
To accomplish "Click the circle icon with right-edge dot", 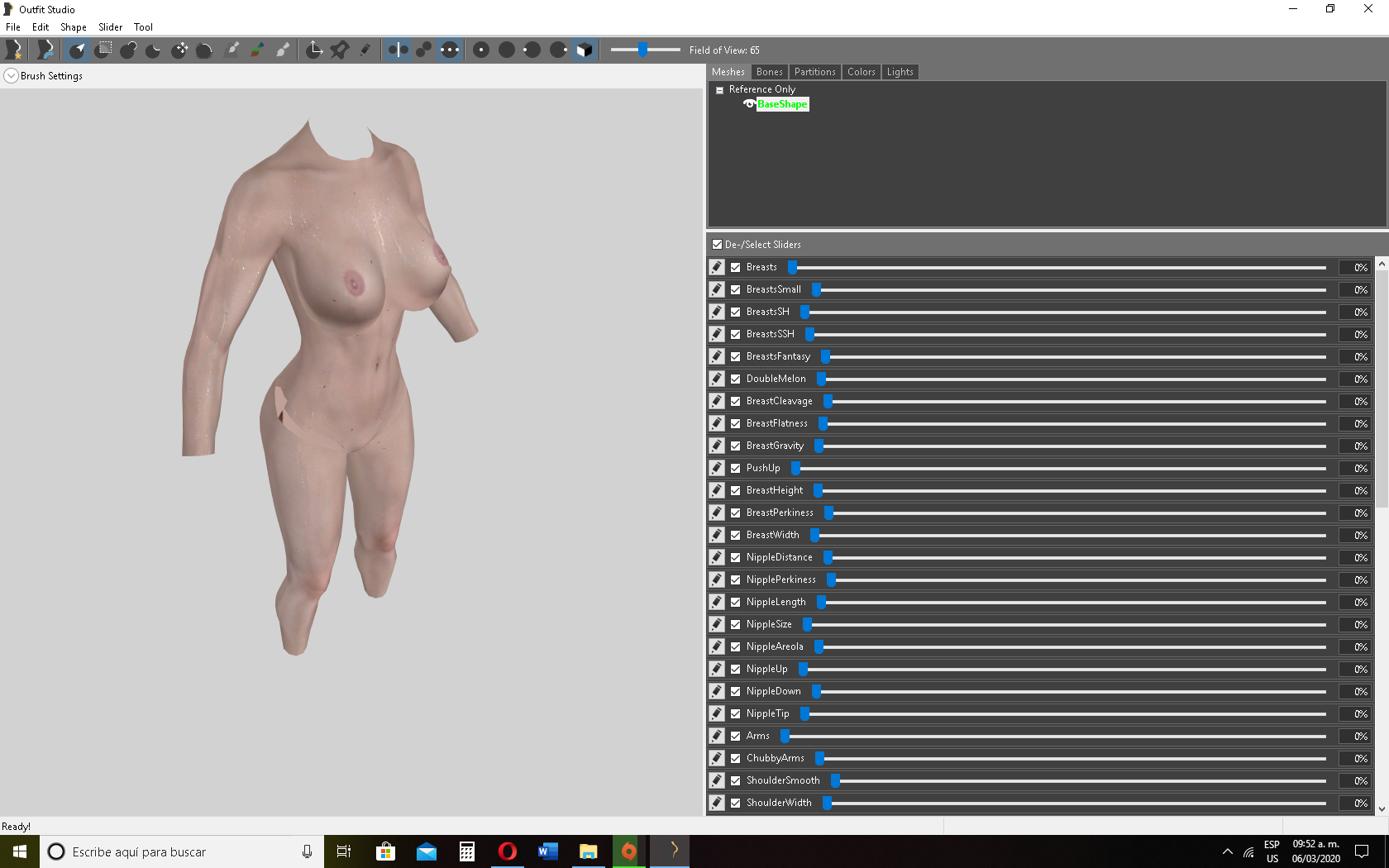I will tap(558, 50).
